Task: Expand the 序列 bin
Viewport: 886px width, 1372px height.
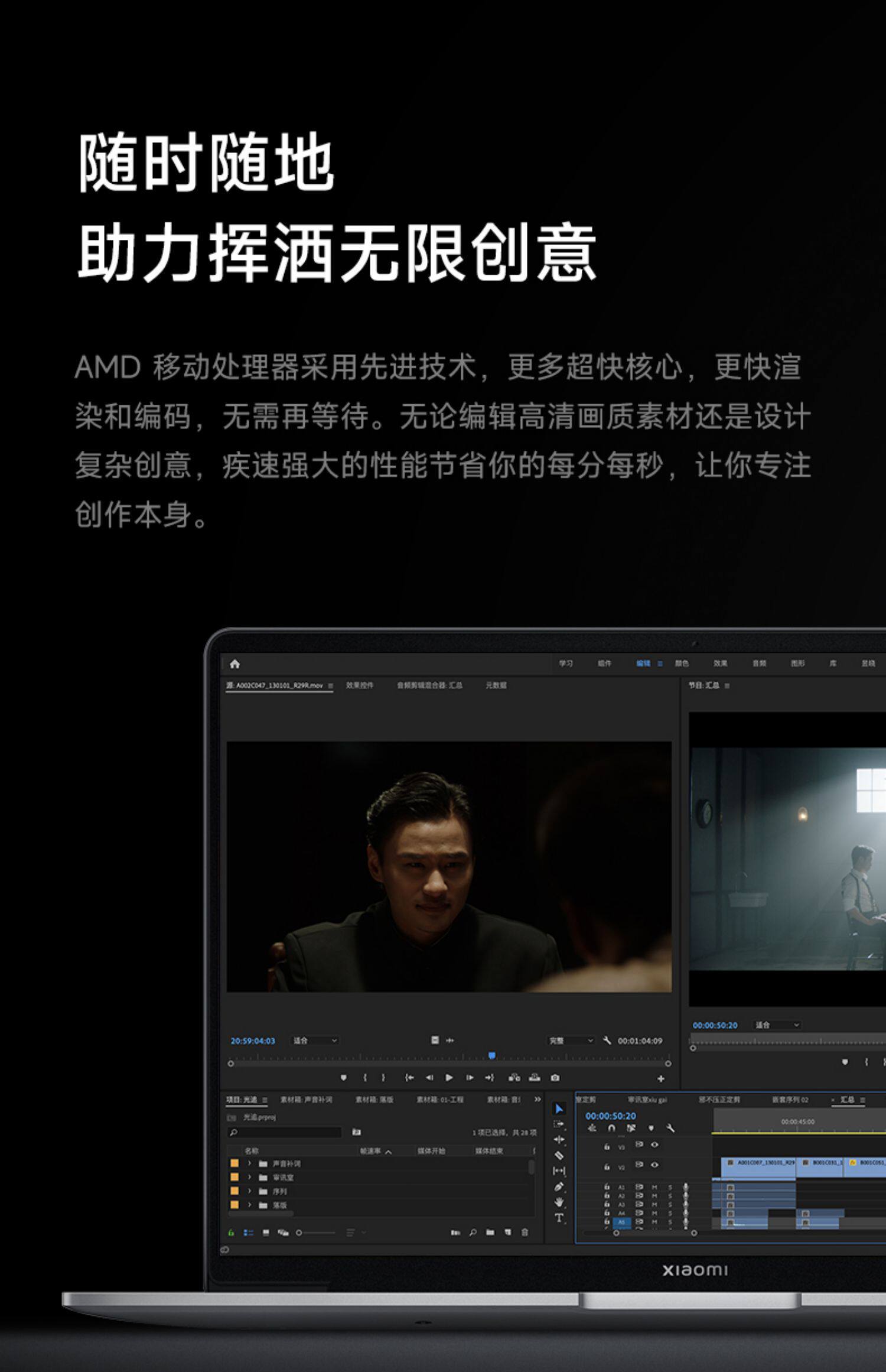Action: point(249,1191)
